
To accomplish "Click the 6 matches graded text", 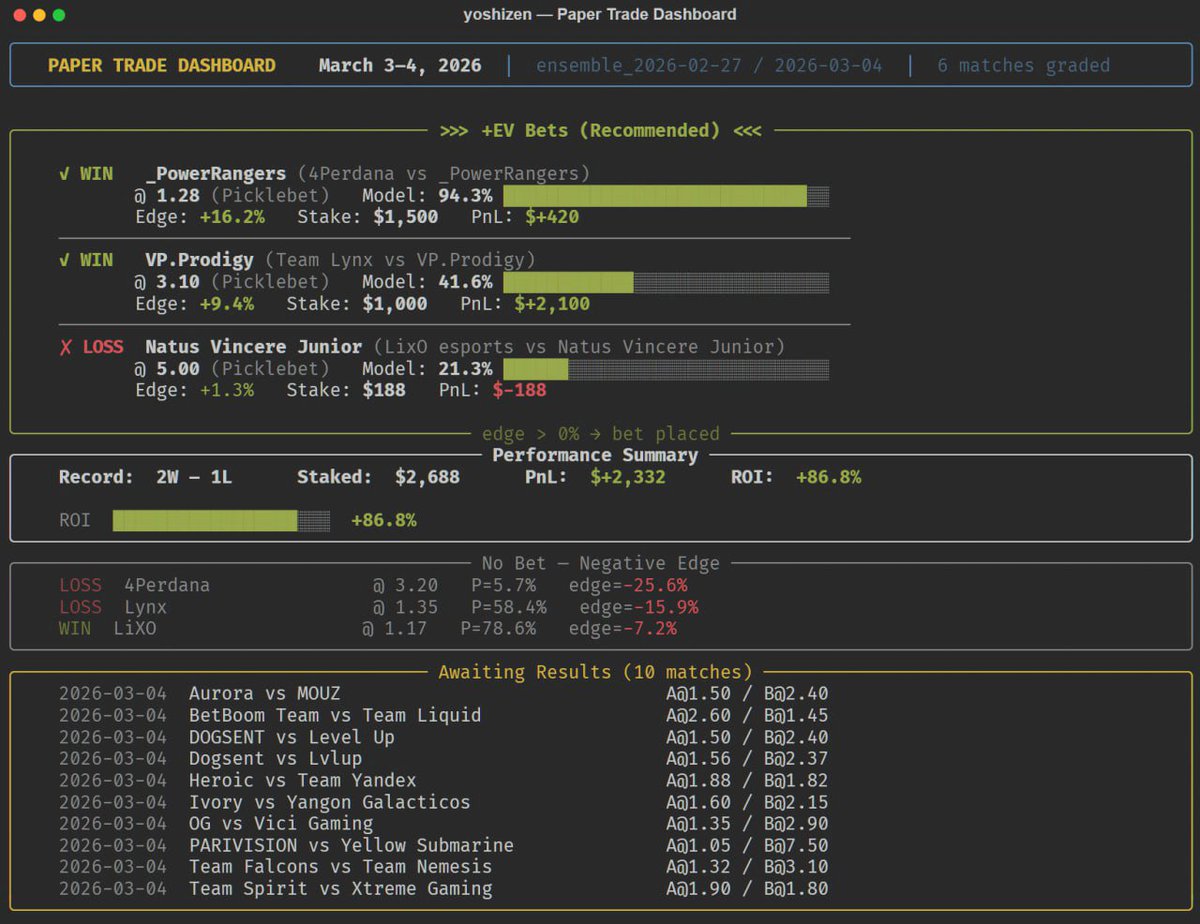I will point(1023,66).
